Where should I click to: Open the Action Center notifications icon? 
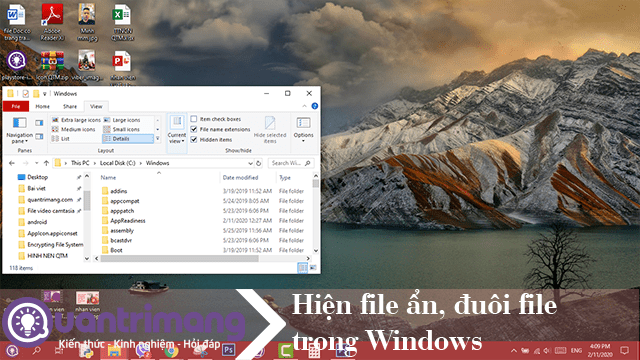pos(624,350)
